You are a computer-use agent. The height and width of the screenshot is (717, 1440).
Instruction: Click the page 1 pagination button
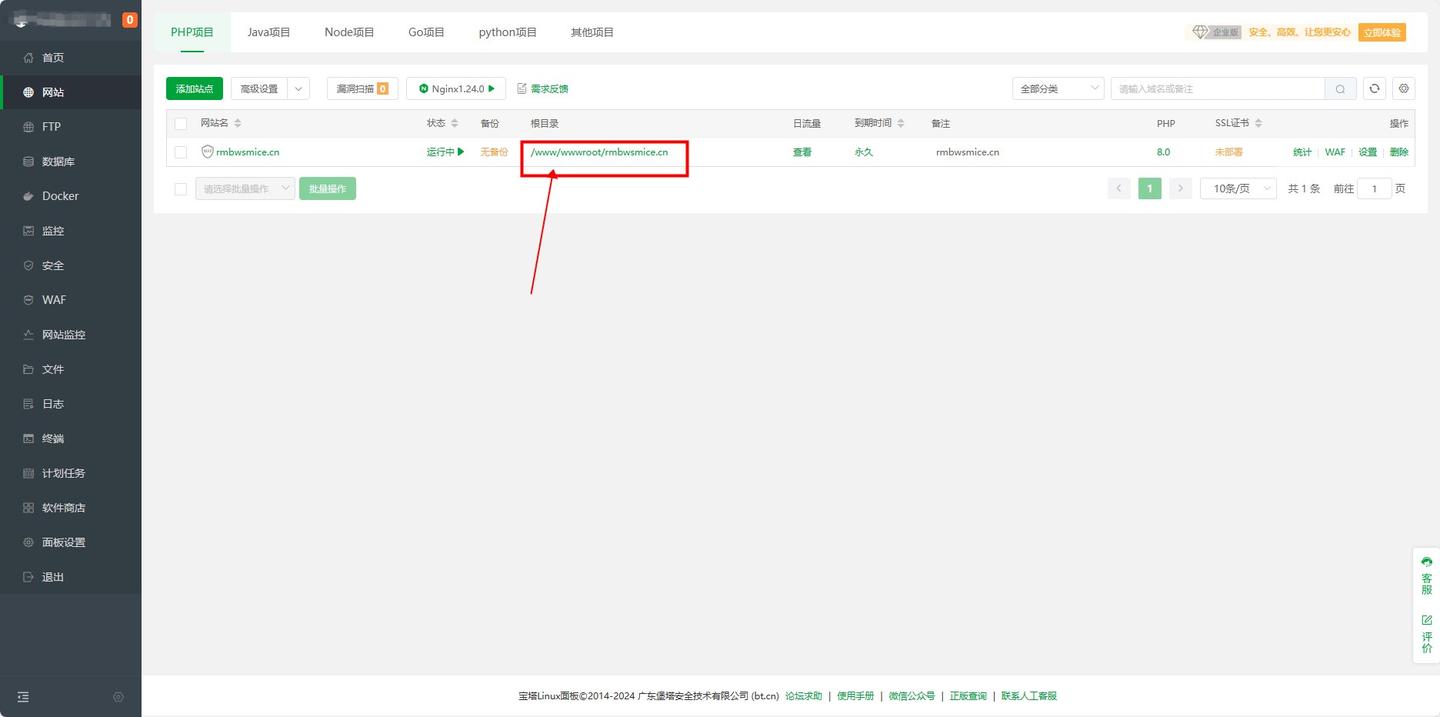point(1150,189)
